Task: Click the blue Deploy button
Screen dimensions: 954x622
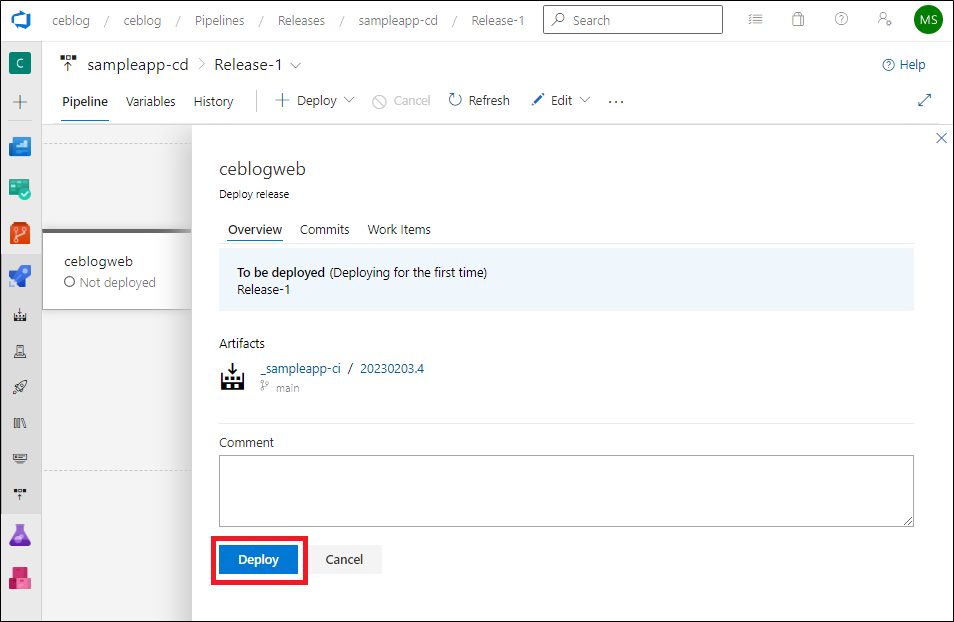Action: coord(259,559)
